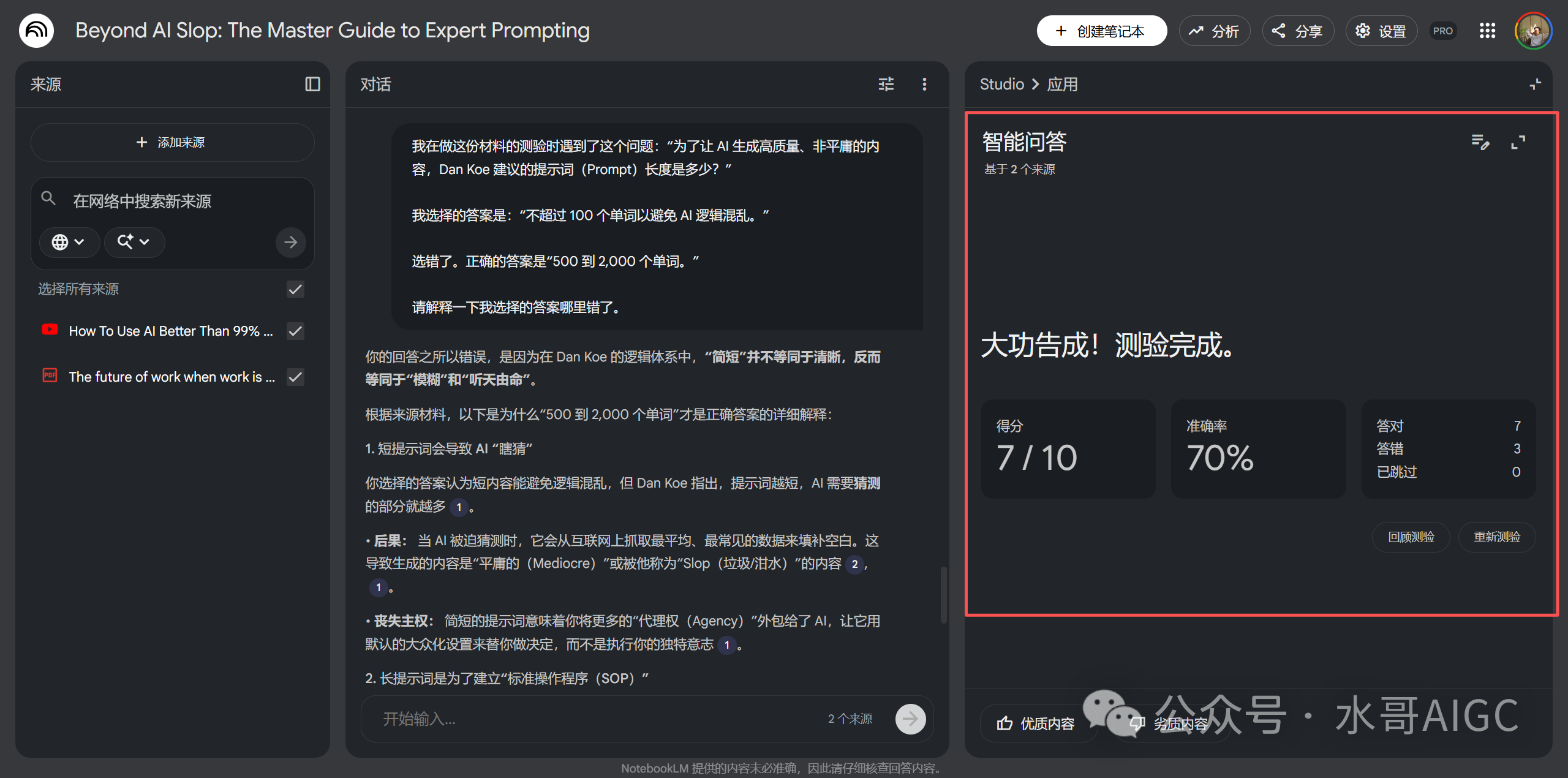
Task: Collapse the Studio panel icon
Action: pyautogui.click(x=1534, y=84)
